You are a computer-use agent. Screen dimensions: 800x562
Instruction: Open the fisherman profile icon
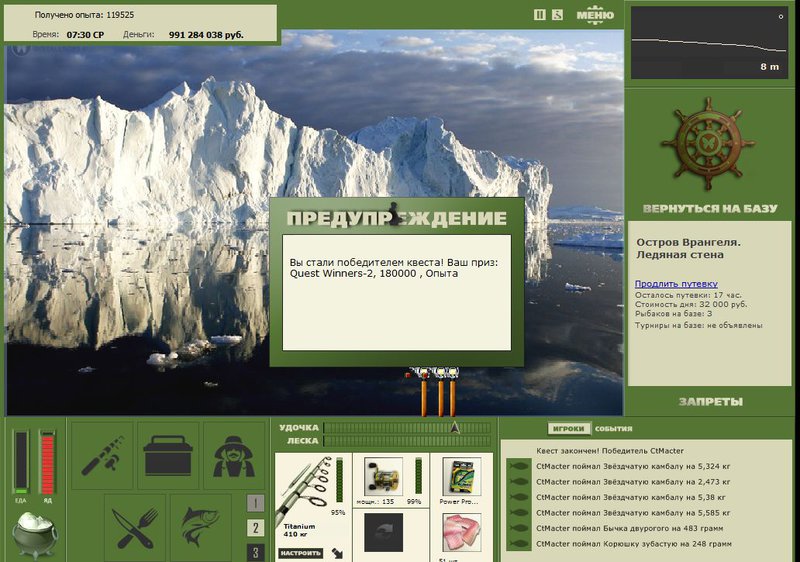click(234, 455)
